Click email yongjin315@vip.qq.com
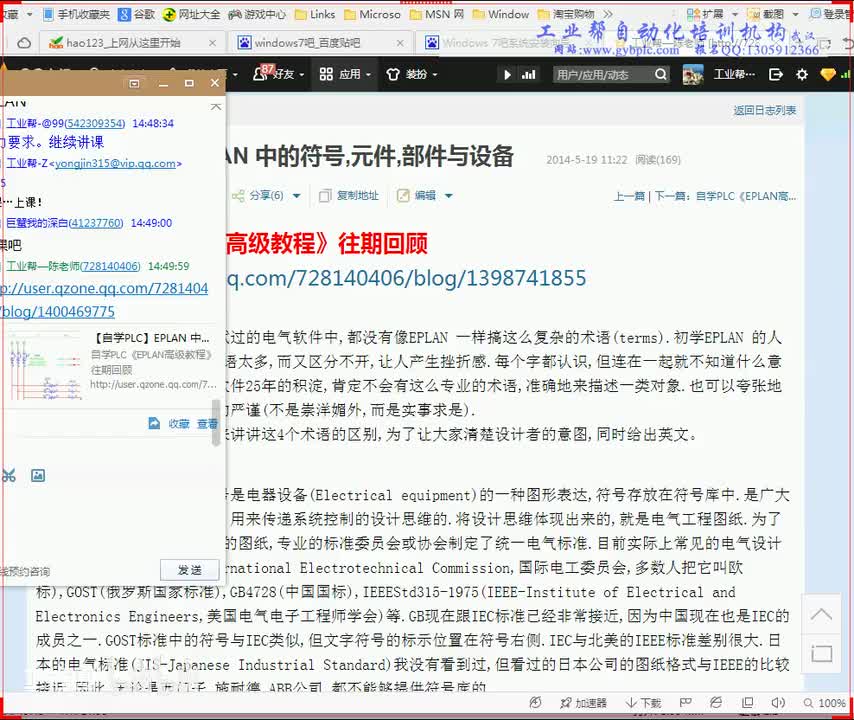Viewport: 854px width, 720px height. (x=115, y=163)
